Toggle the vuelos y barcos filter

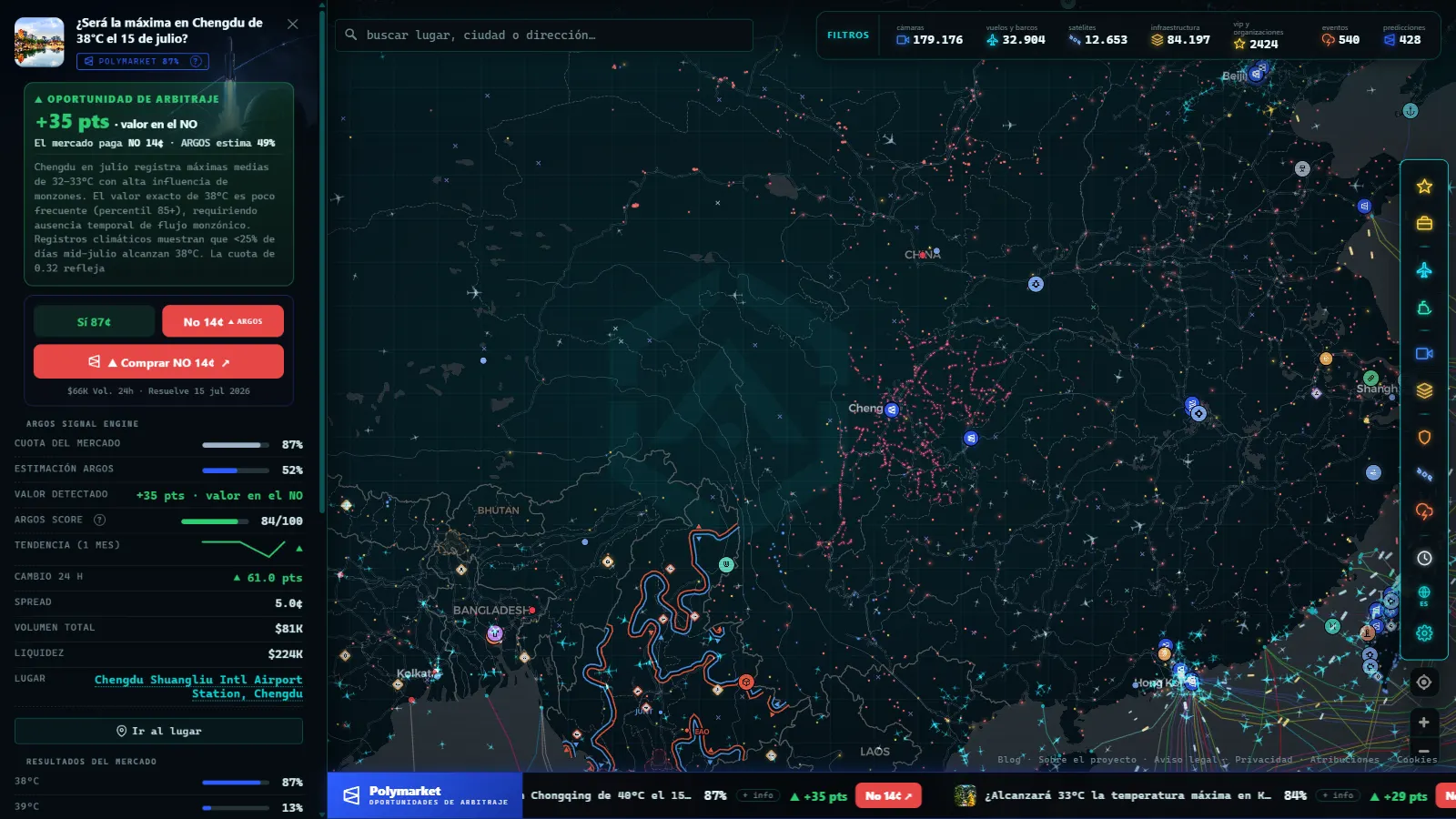coord(1016,35)
